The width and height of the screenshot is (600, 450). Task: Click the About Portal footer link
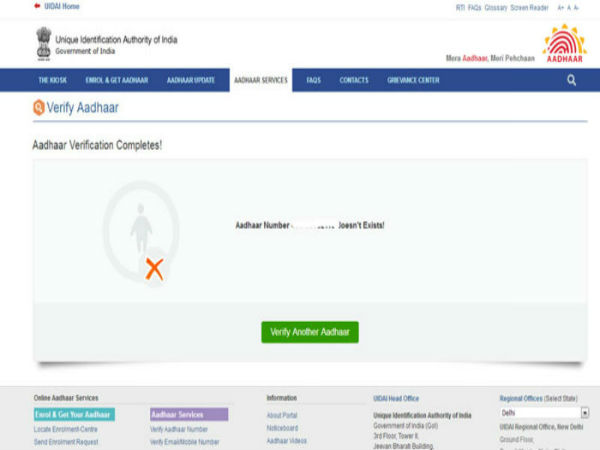point(282,415)
